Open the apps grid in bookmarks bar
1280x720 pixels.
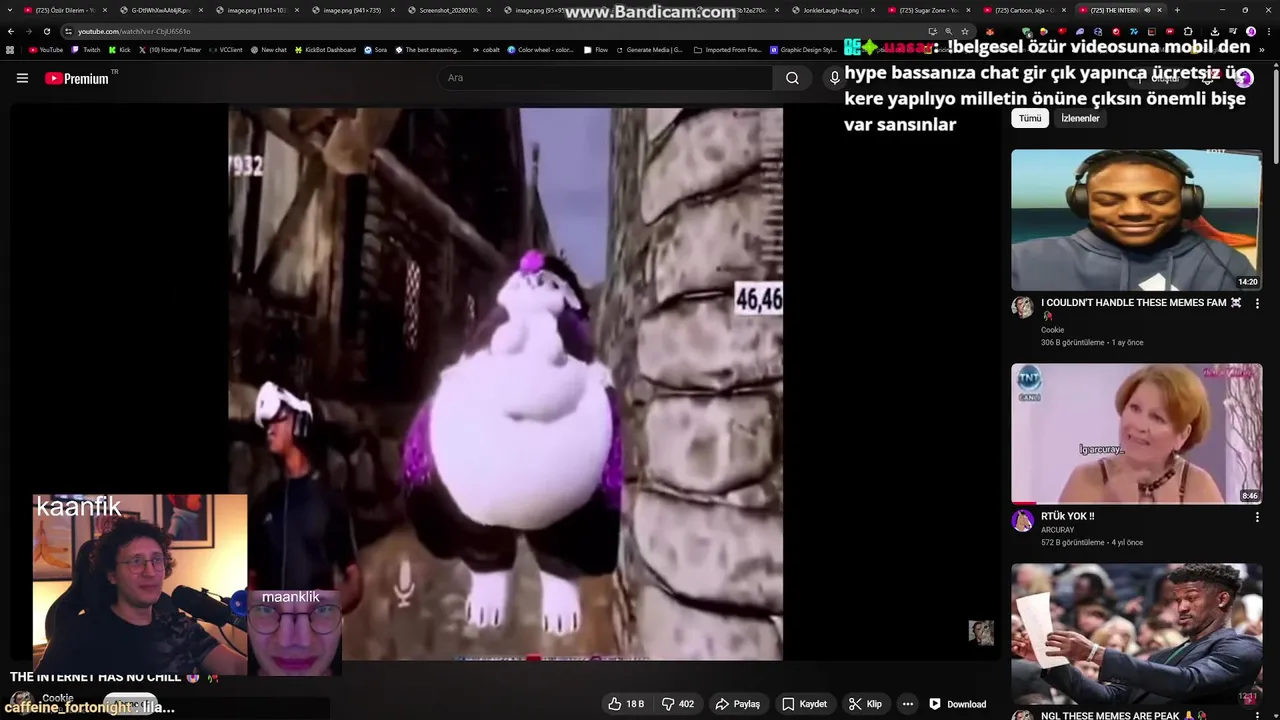pos(10,49)
